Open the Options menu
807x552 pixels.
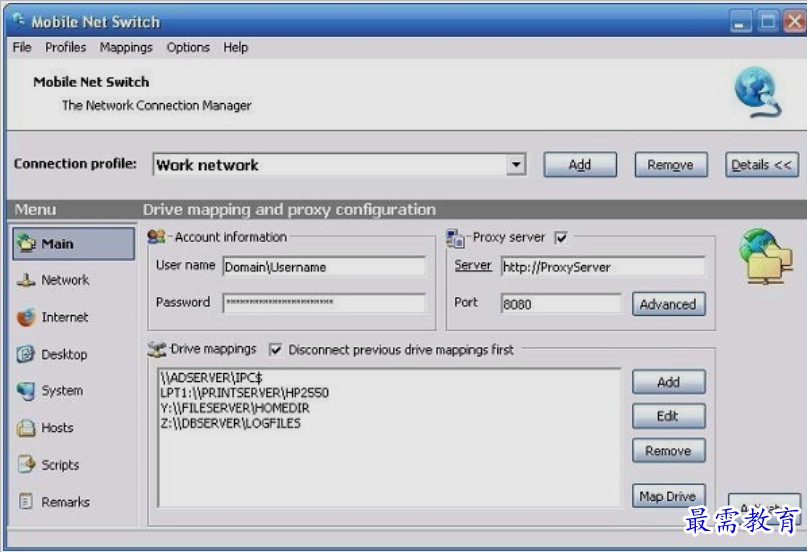[188, 47]
